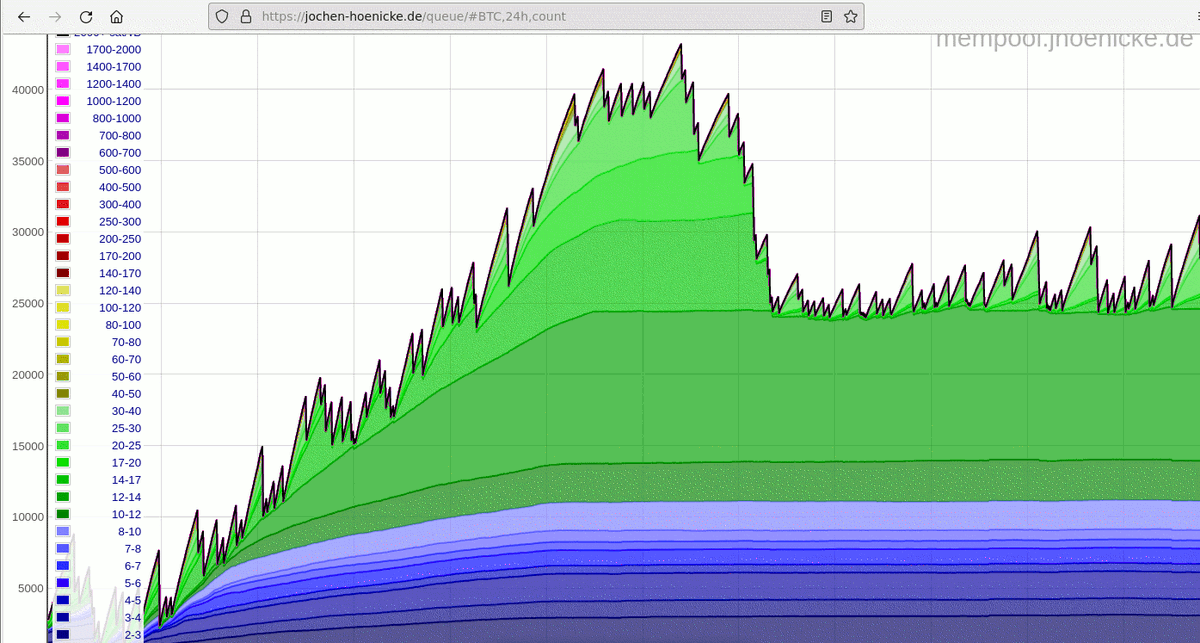Click the 300-400 fee color swatch
Screen dimensions: 1200x643
pos(63,204)
